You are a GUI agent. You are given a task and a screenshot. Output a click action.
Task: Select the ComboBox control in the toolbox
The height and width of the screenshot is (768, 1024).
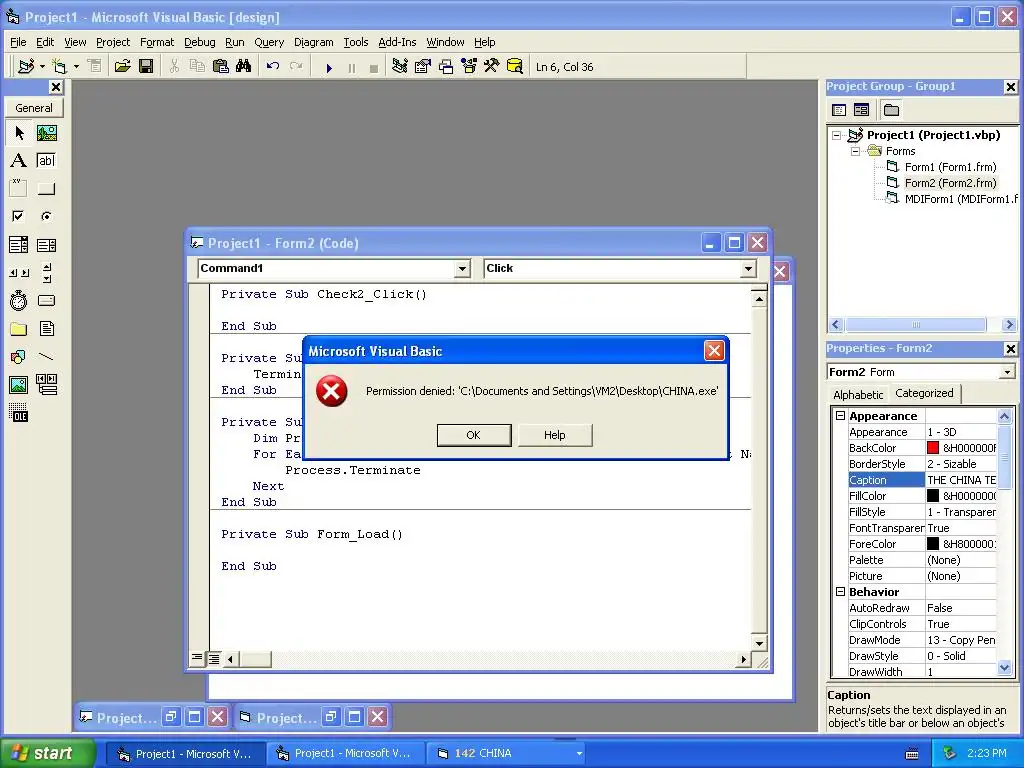19,245
